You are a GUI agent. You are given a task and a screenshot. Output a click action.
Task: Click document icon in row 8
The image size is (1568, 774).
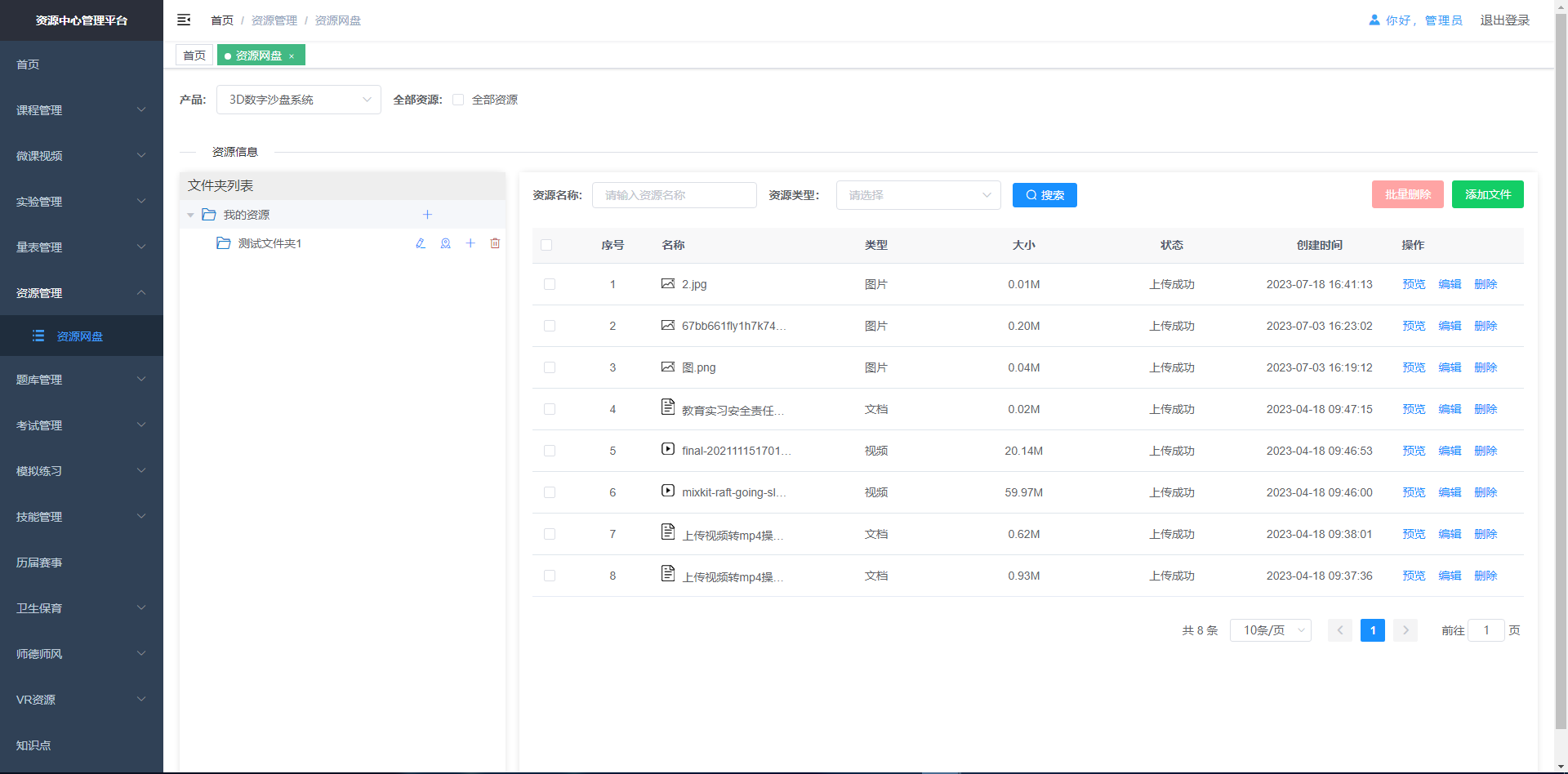point(668,573)
